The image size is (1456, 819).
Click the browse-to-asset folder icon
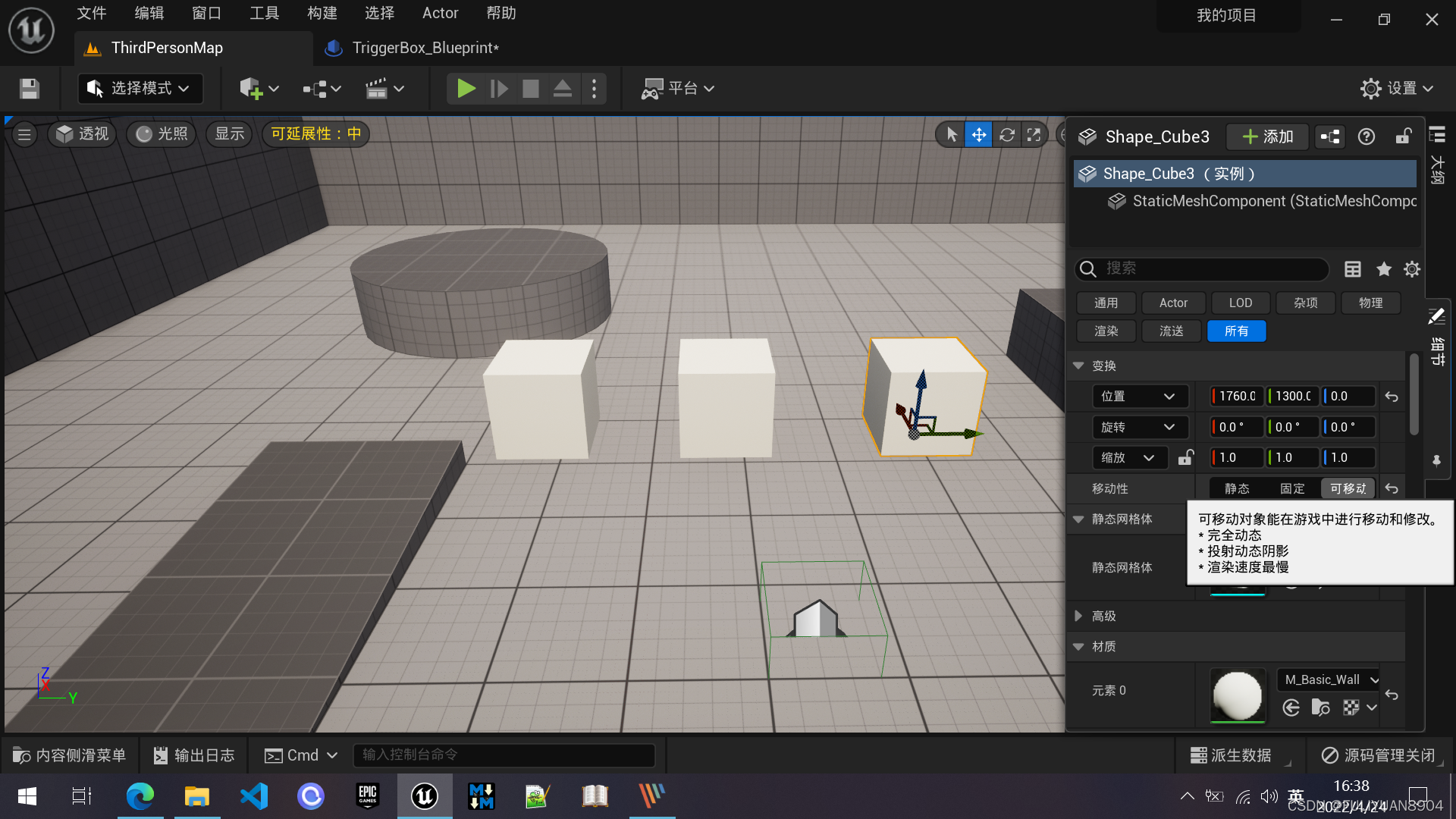1320,708
